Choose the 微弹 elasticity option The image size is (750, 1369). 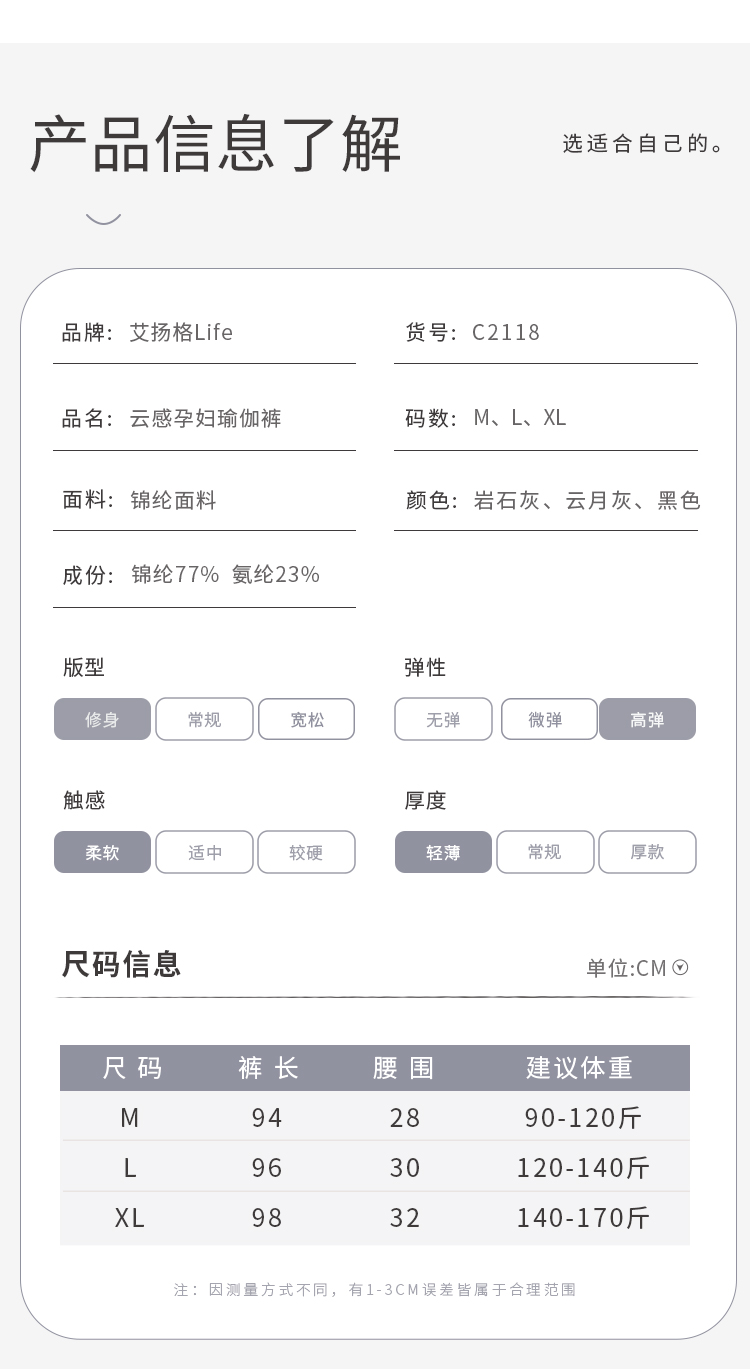point(546,719)
